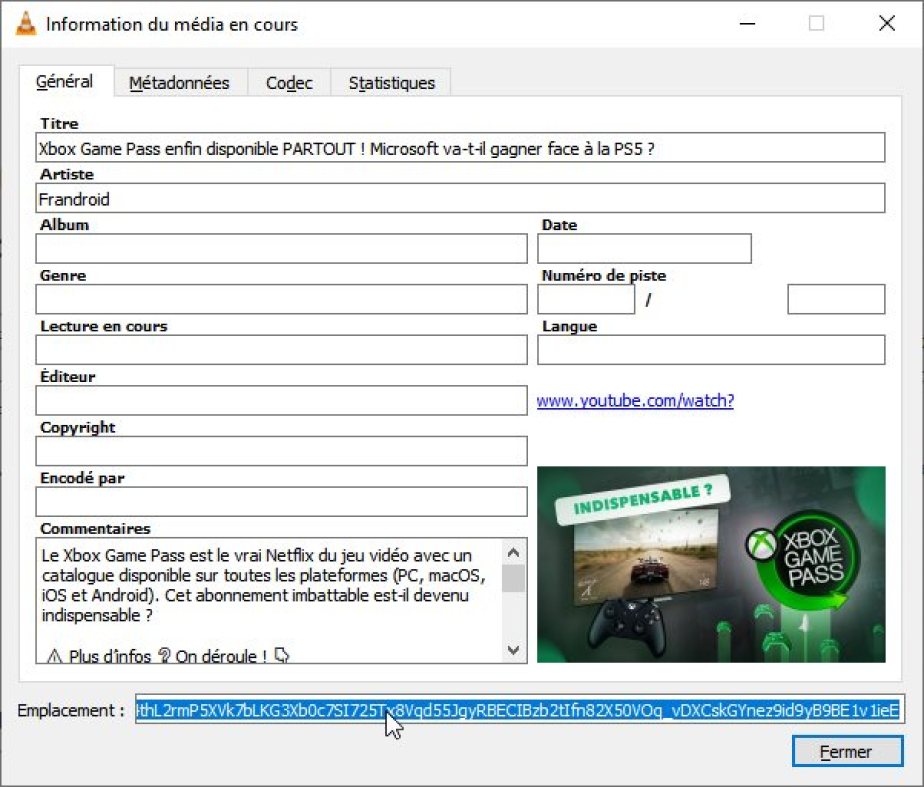Screen dimensions: 924x787
Task: Focus the Encodé par field
Action: (x=281, y=502)
